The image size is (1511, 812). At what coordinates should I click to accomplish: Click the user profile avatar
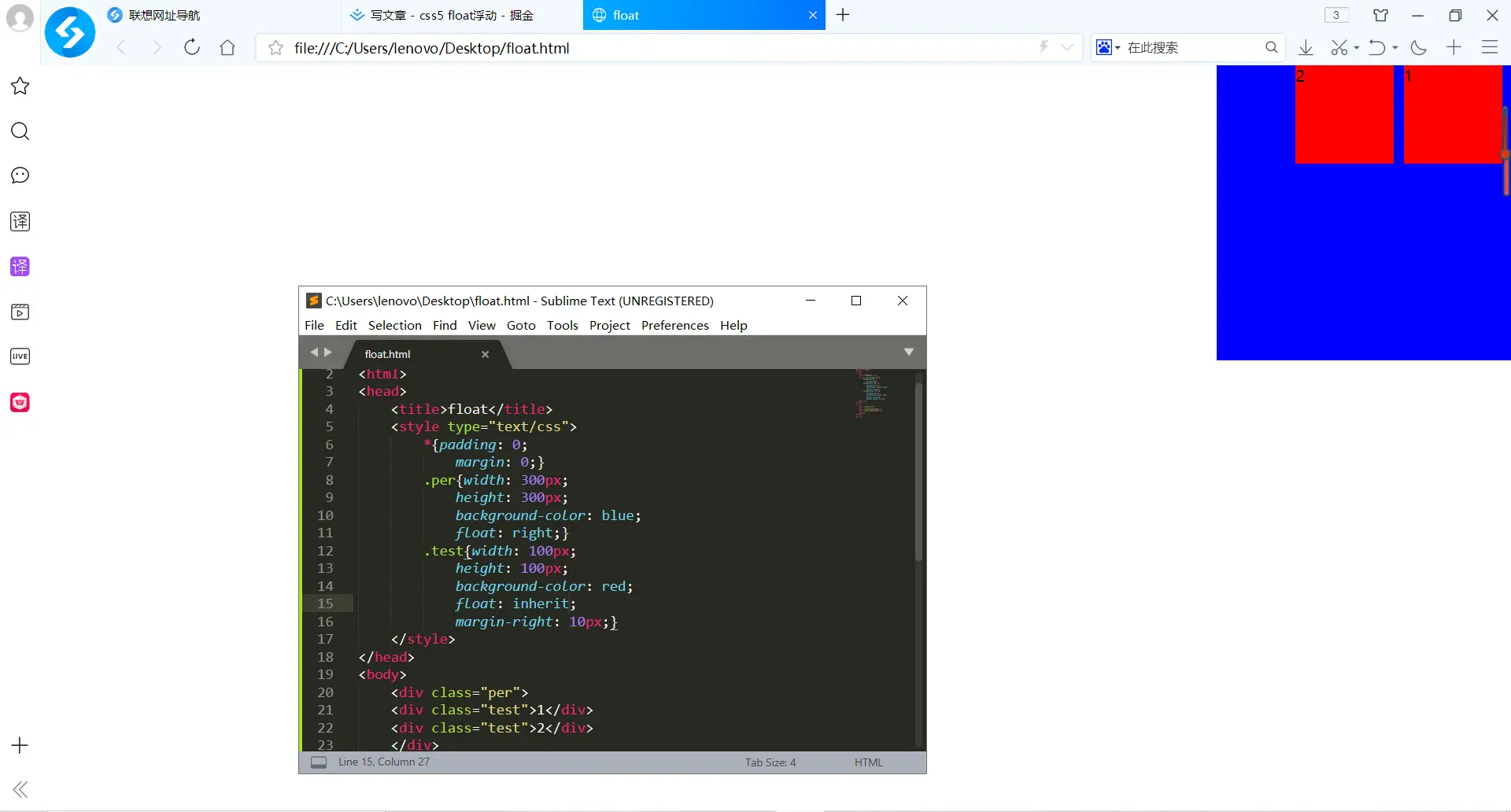pyautogui.click(x=20, y=17)
